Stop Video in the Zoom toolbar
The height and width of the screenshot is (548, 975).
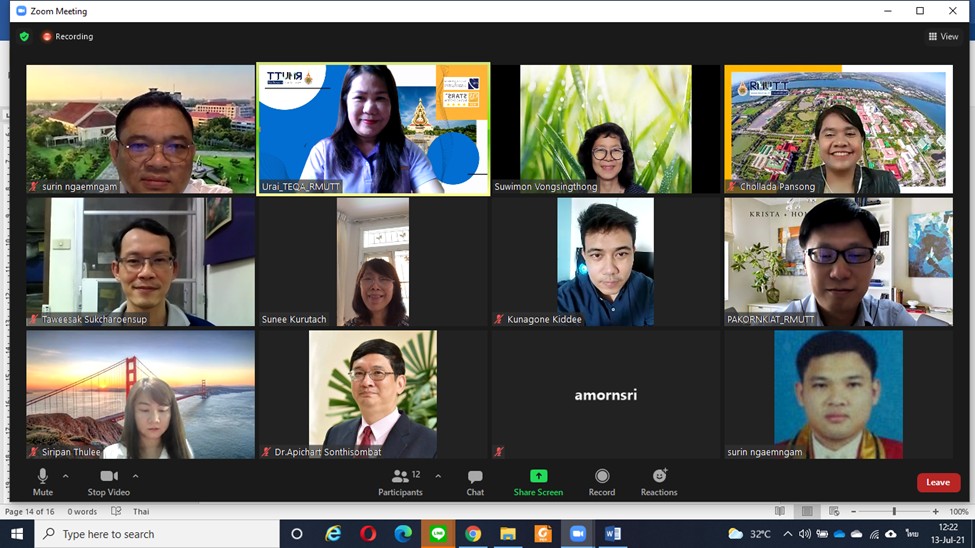[x=109, y=482]
